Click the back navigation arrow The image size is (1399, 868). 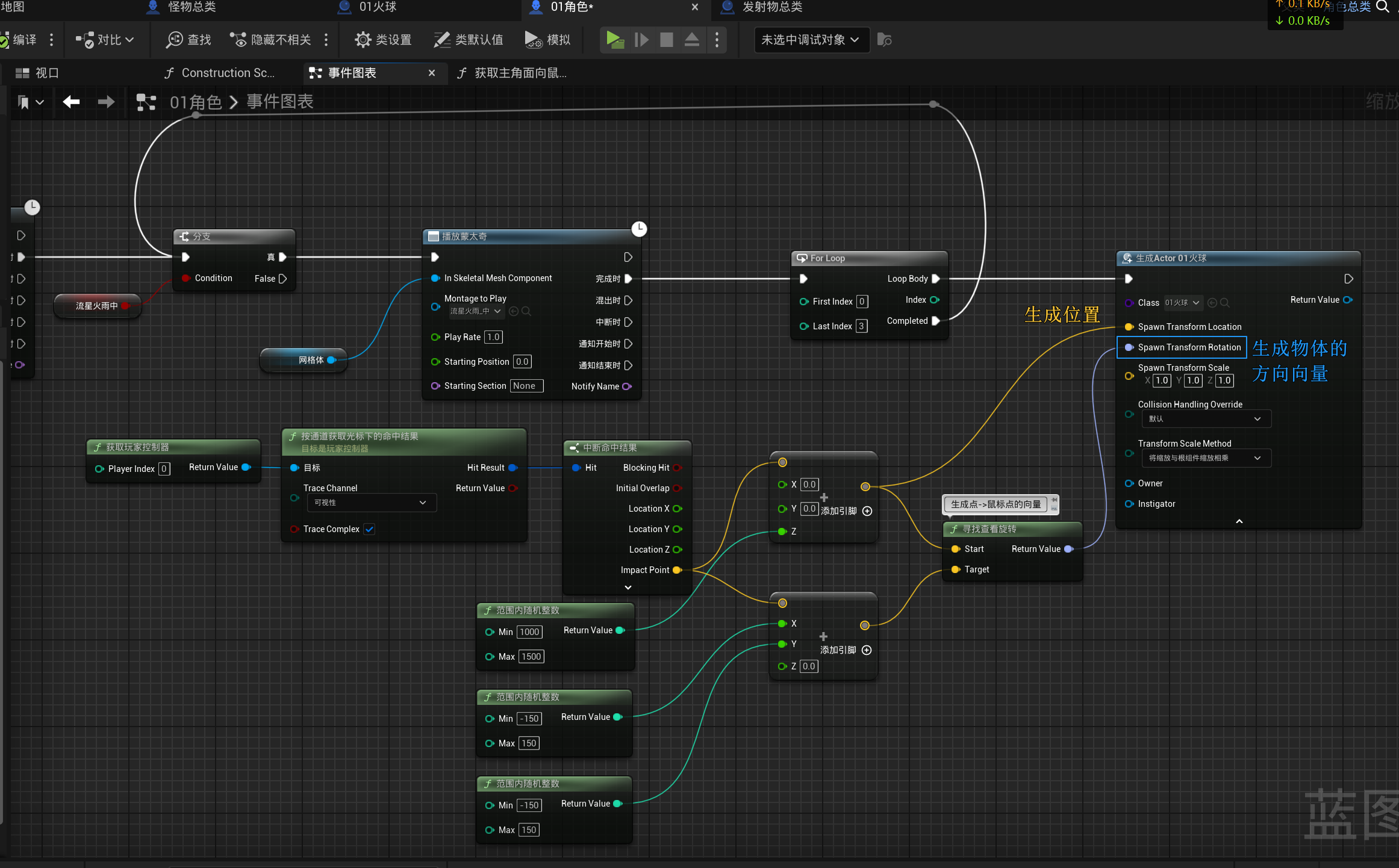pos(71,102)
